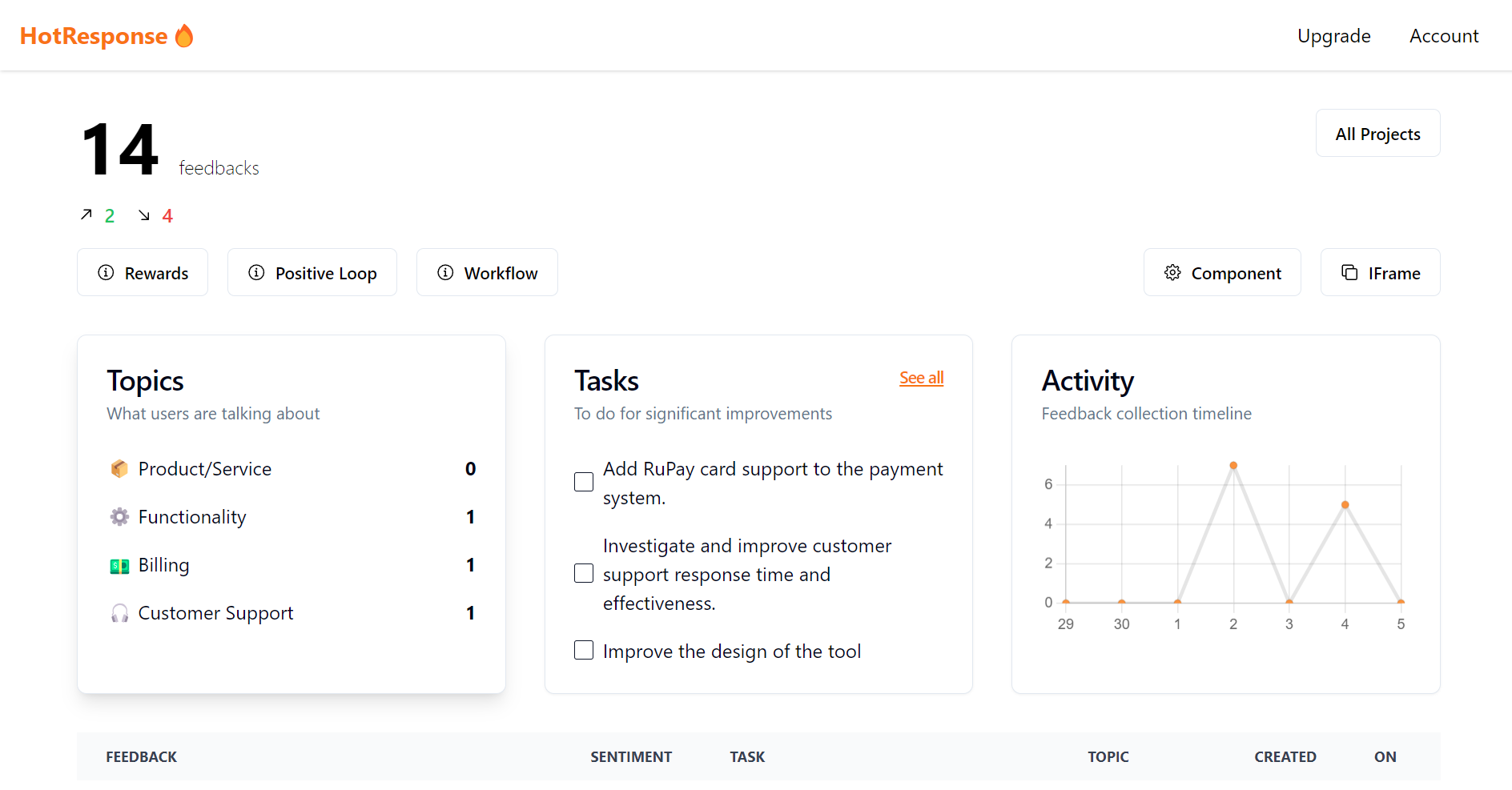Click the HotResponse flame logo icon
1512x790 pixels.
click(x=184, y=36)
